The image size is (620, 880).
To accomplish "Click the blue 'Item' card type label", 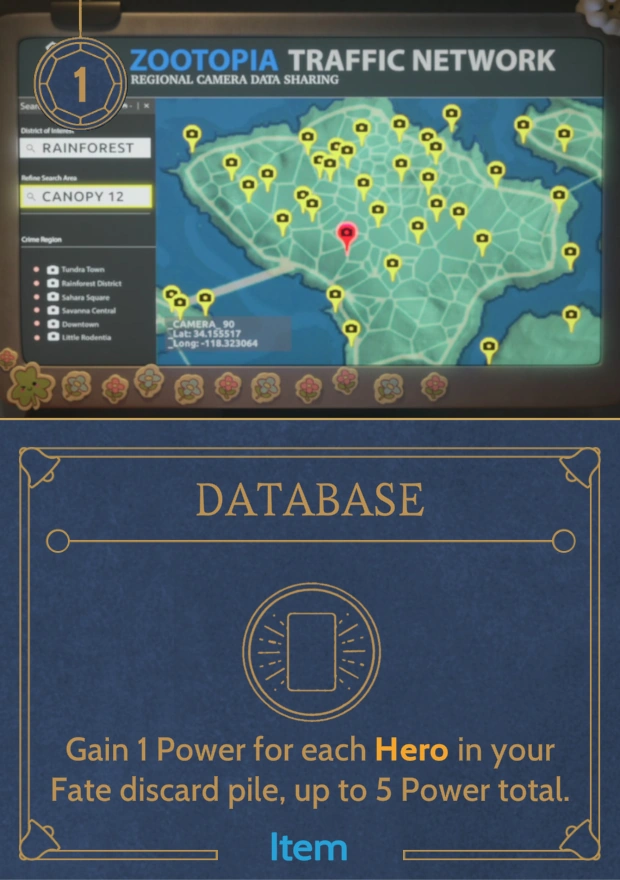I will [309, 847].
